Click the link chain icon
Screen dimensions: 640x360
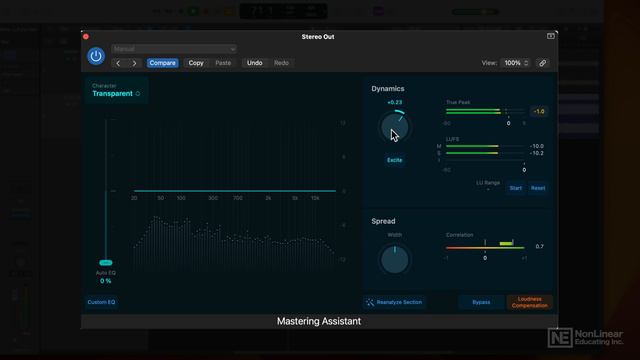pos(542,63)
